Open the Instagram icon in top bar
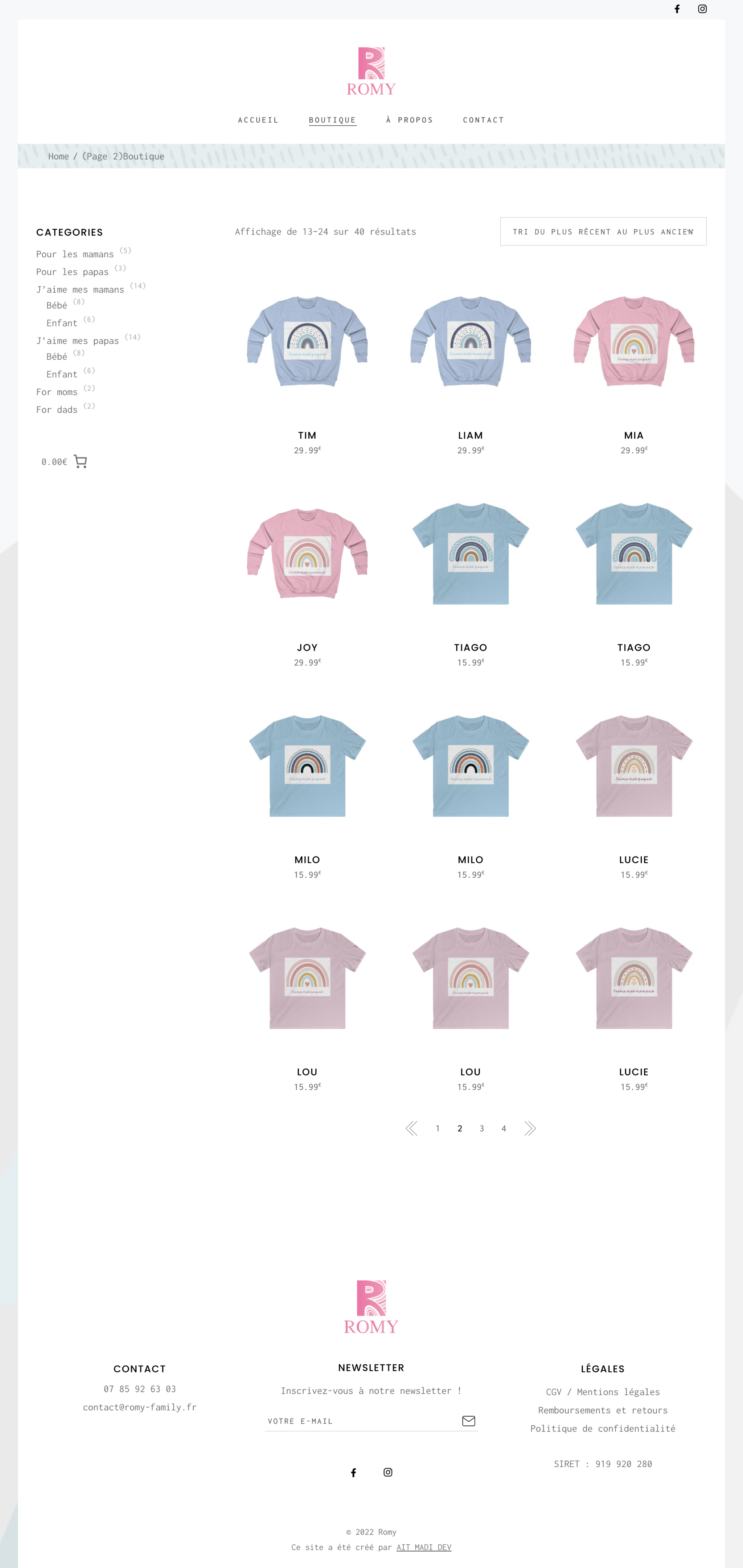The height and width of the screenshot is (1568, 743). pyautogui.click(x=702, y=8)
